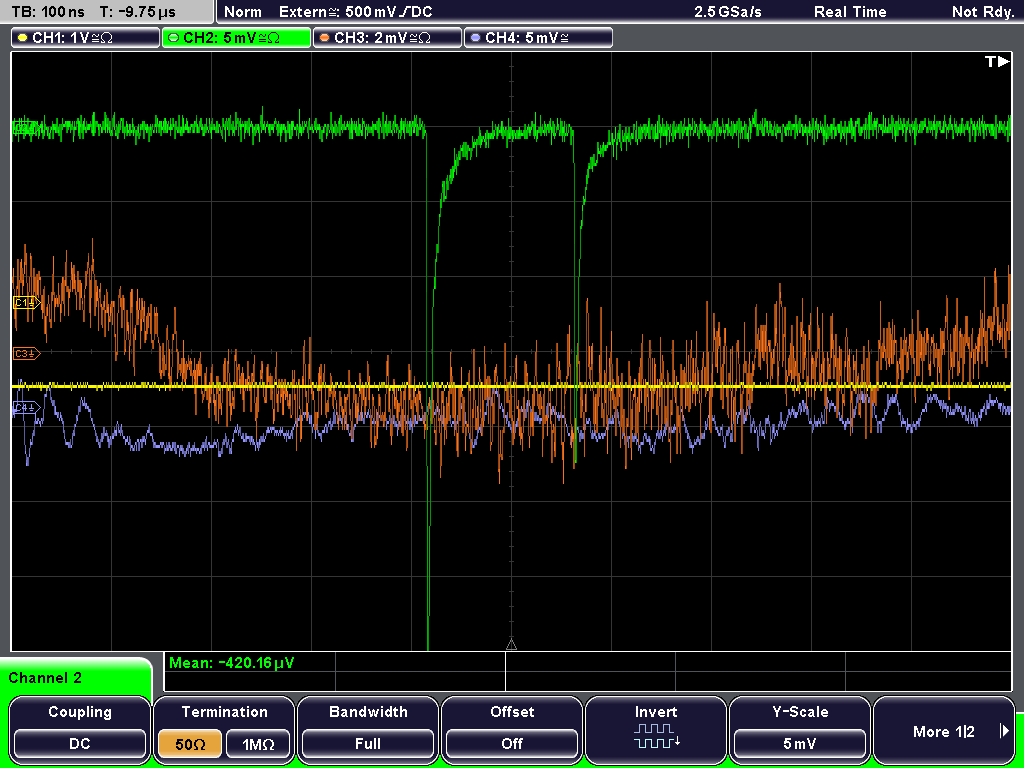Select the CH3: 2mV channel tab
Screen dimensions: 1024x768
pyautogui.click(x=387, y=38)
